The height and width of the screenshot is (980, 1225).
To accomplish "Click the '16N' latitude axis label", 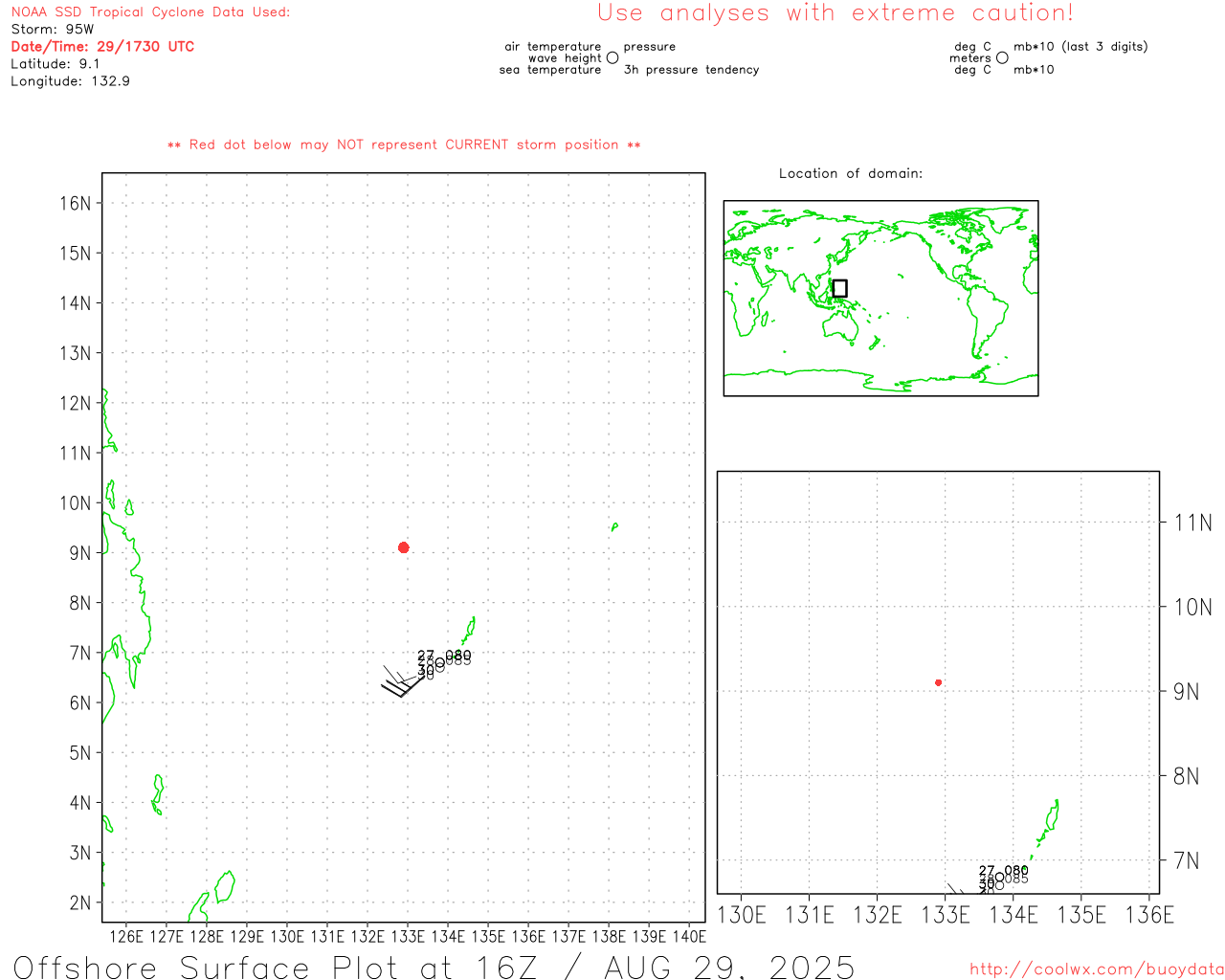I will 76,204.
